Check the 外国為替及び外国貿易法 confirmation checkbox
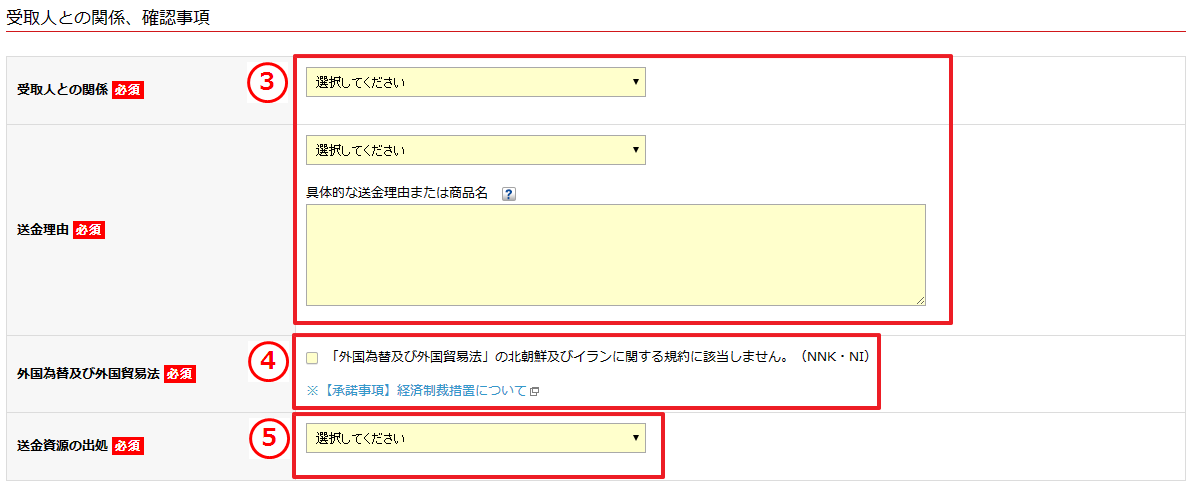Image resolution: width=1192 pixels, height=488 pixels. tap(312, 358)
